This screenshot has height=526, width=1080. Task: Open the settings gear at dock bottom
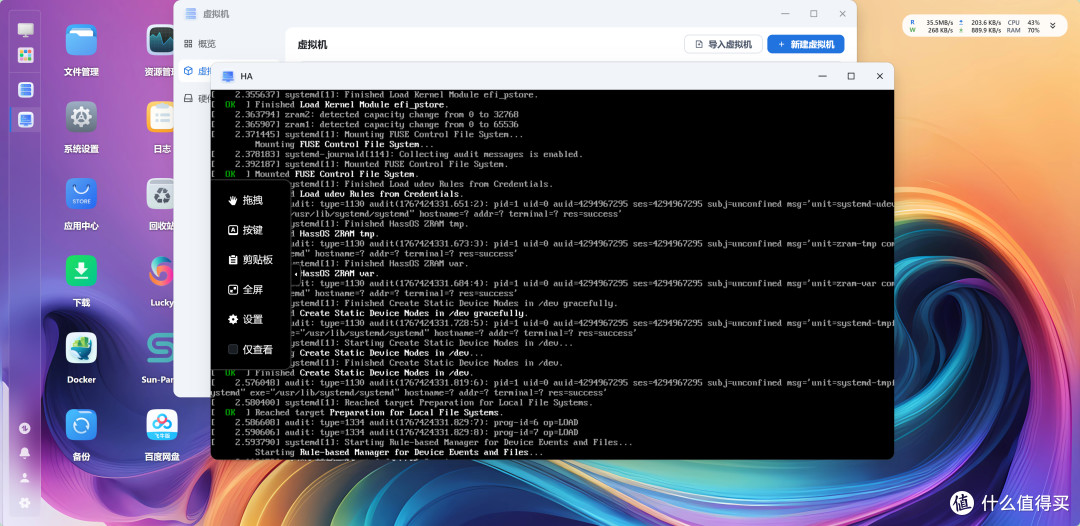25,503
